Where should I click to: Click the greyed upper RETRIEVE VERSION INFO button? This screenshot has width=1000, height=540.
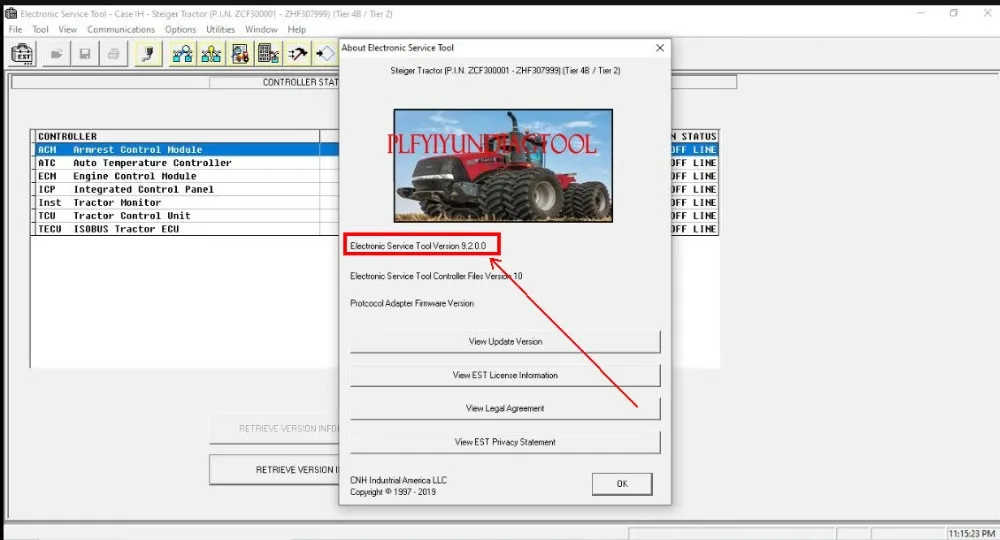point(275,428)
